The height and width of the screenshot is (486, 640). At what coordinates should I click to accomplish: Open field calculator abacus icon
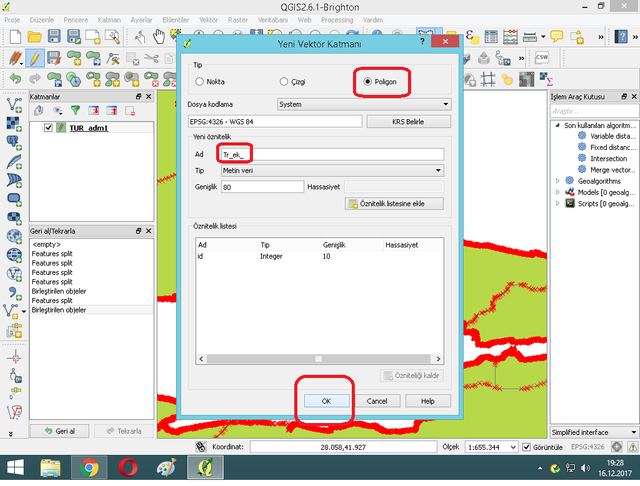[510, 37]
